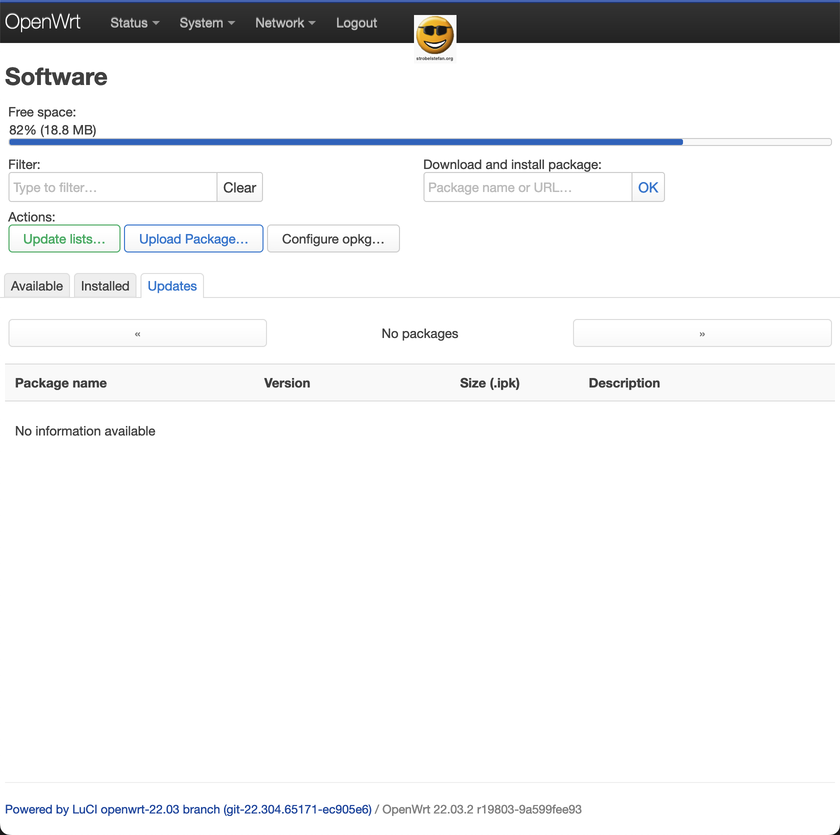840x835 pixels.
Task: Click the Package name or URL field
Action: click(527, 187)
